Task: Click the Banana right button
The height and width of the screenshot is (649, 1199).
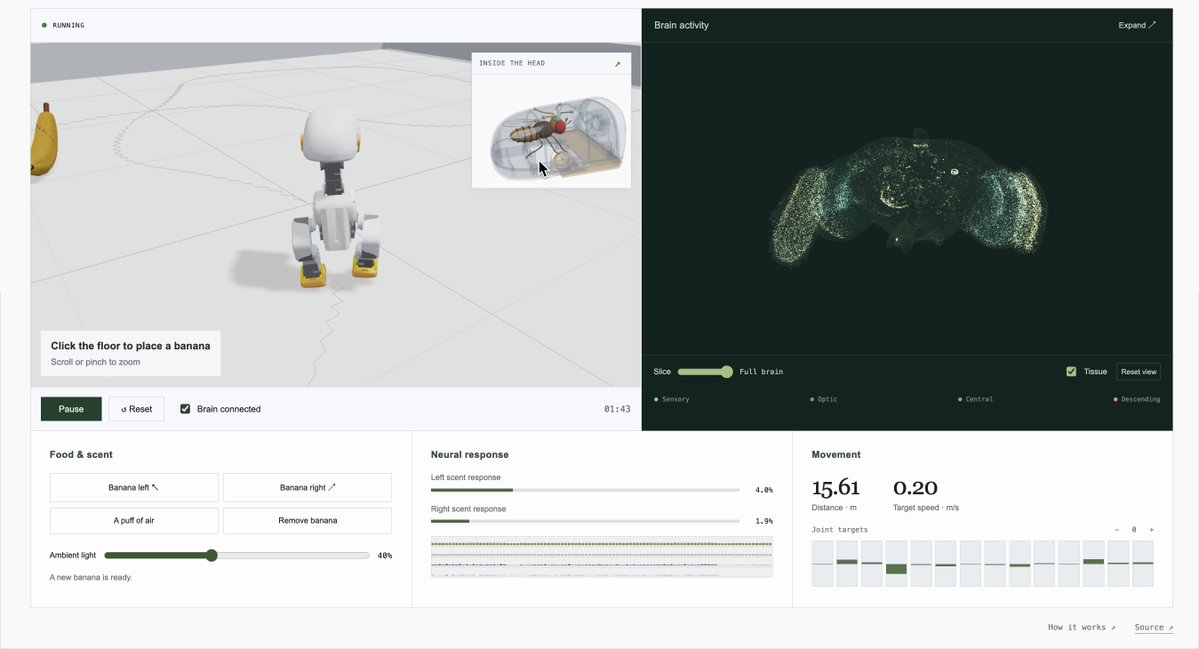Action: pyautogui.click(x=307, y=488)
